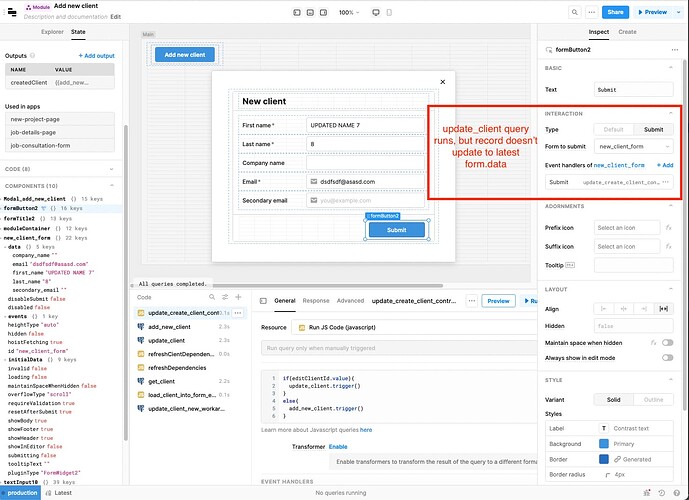Click fx icon beside Suffix icon field

click(x=668, y=246)
